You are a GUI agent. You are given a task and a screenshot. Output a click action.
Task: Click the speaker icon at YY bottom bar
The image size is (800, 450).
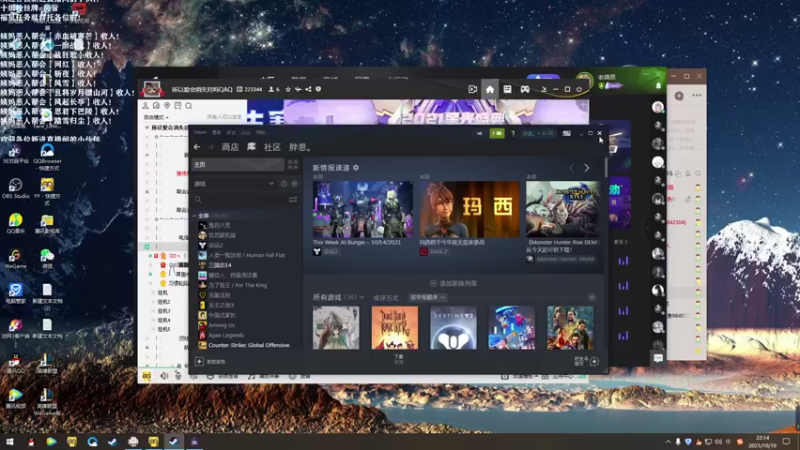(164, 376)
